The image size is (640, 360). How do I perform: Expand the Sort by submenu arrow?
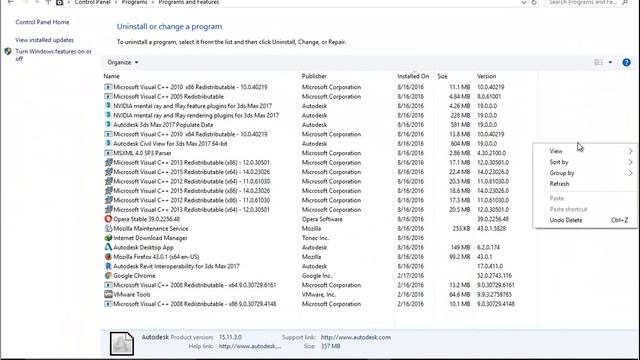(630, 162)
